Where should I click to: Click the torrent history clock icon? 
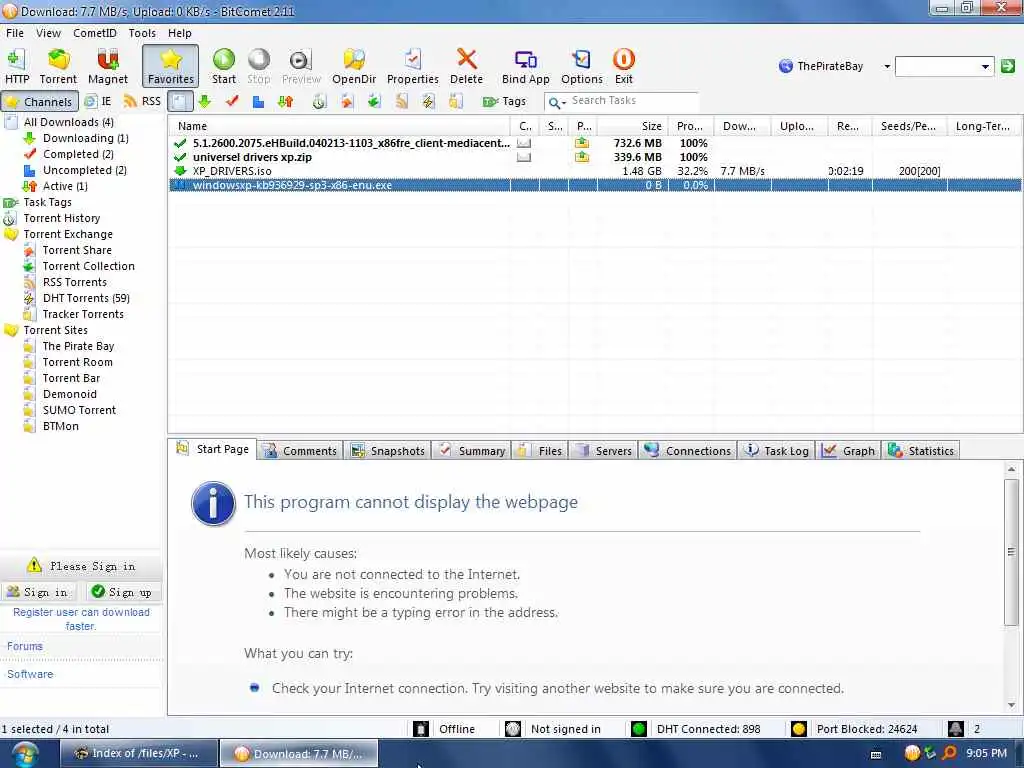[x=319, y=101]
